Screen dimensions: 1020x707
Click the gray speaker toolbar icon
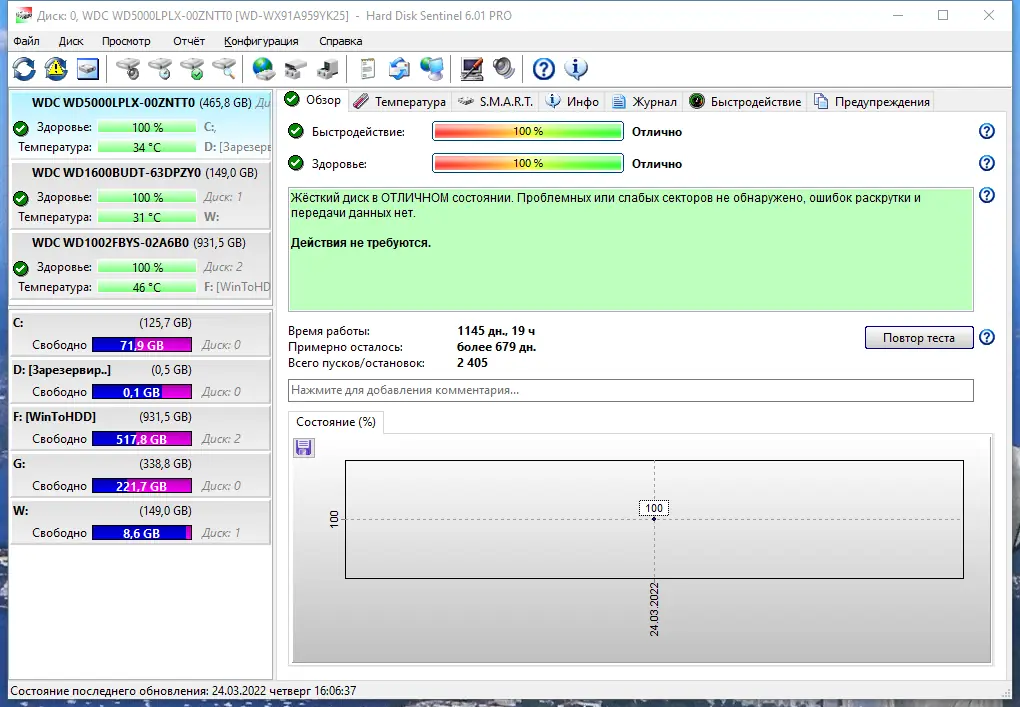click(x=503, y=68)
